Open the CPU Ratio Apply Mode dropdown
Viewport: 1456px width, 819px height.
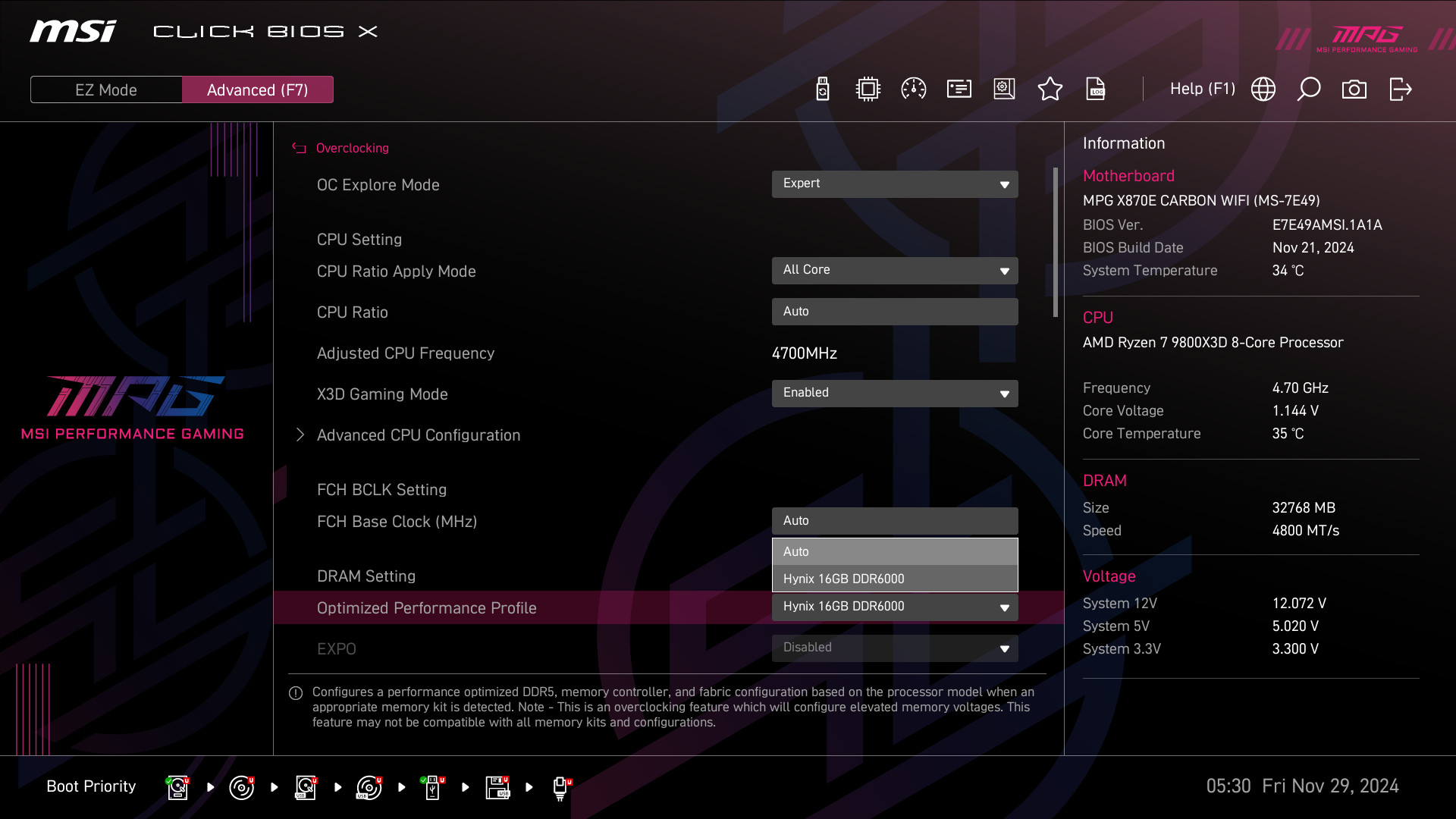tap(895, 271)
